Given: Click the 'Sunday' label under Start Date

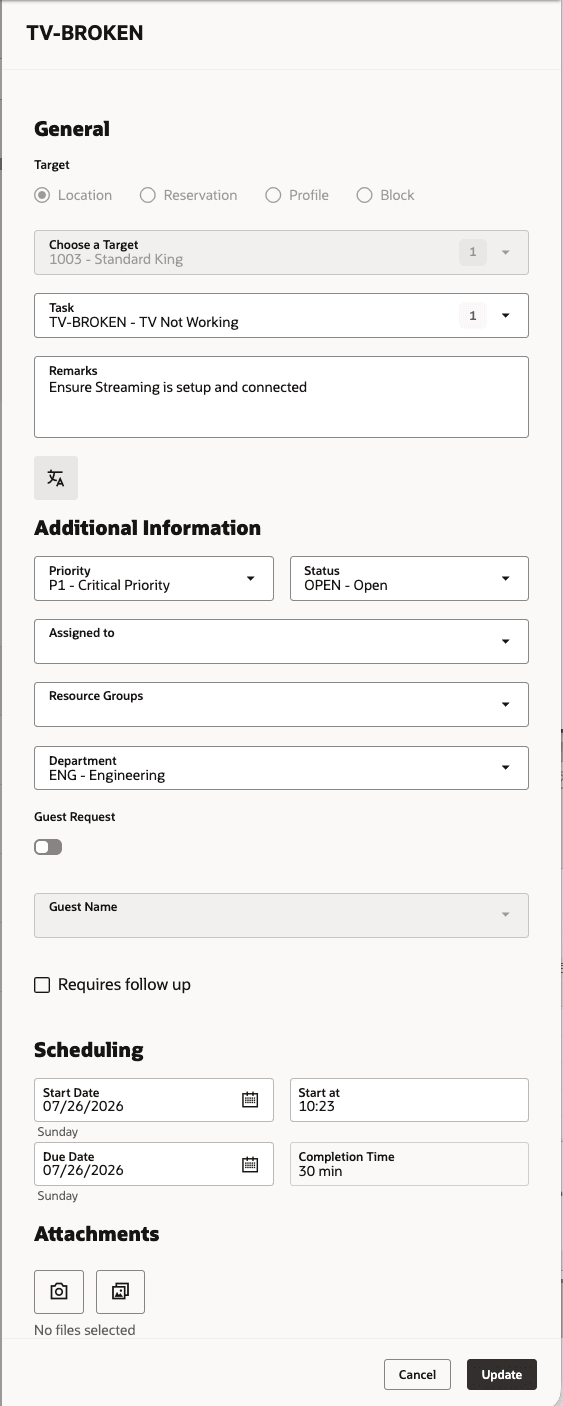Looking at the screenshot, I should [58, 1132].
